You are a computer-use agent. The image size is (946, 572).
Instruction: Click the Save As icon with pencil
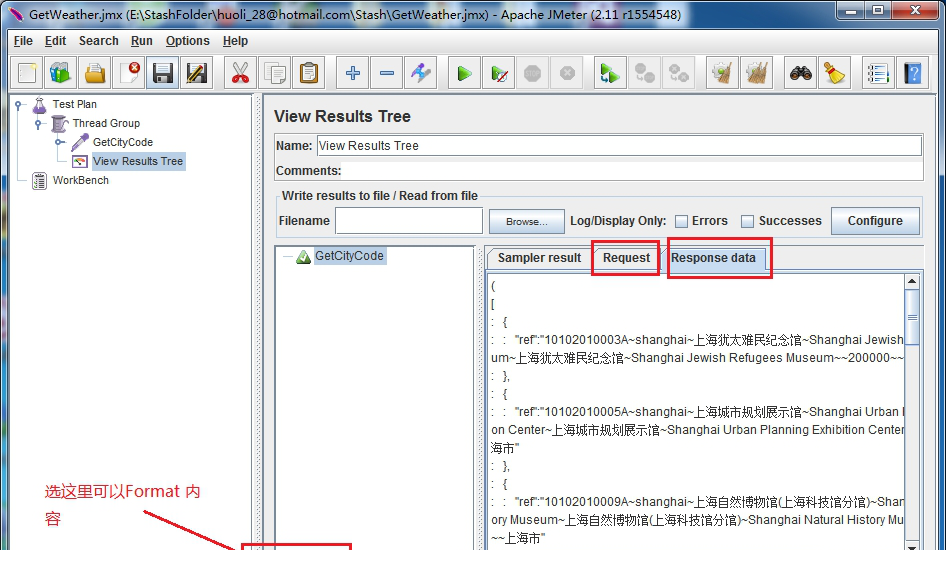197,74
